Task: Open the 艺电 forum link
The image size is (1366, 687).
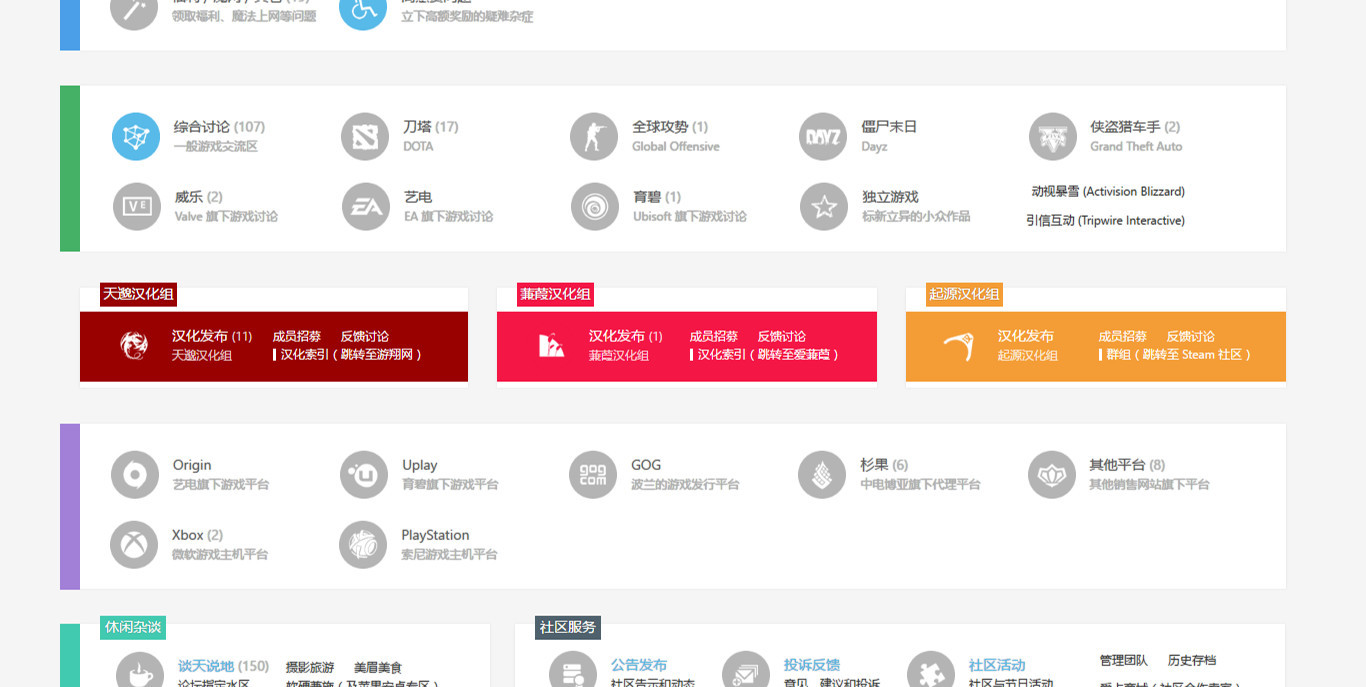Action: coord(418,197)
